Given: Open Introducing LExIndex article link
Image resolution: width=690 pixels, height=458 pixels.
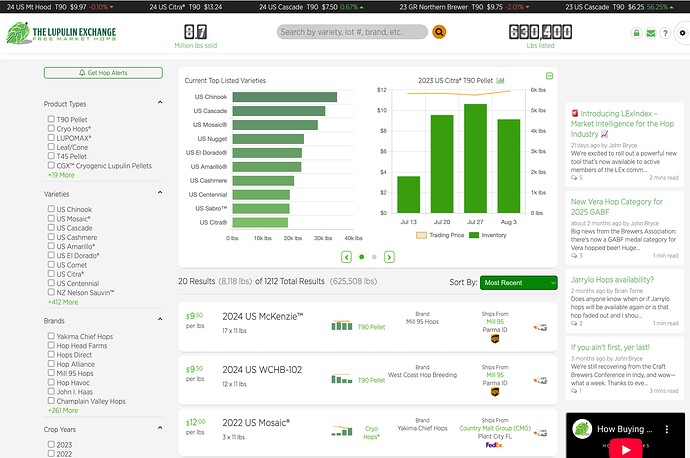Looking at the screenshot, I should click(x=622, y=124).
